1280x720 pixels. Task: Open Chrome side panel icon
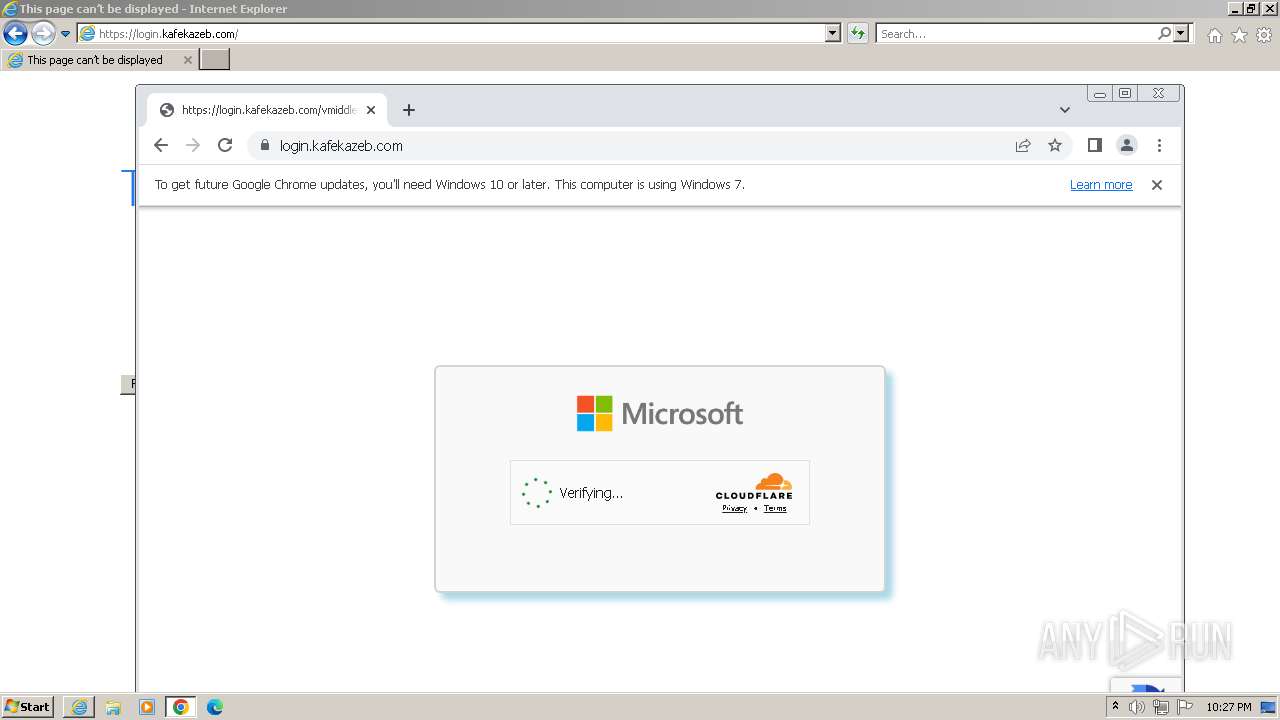pos(1095,145)
